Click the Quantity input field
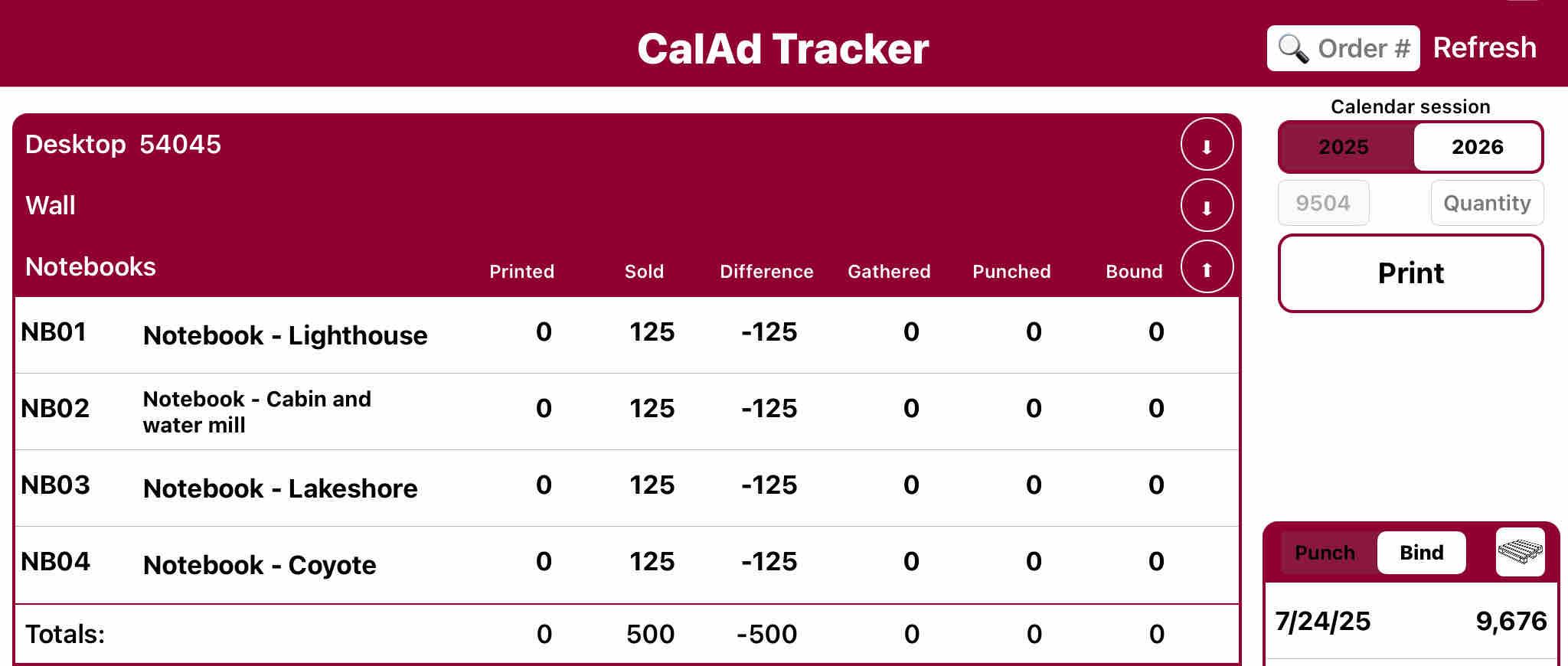 (1486, 203)
